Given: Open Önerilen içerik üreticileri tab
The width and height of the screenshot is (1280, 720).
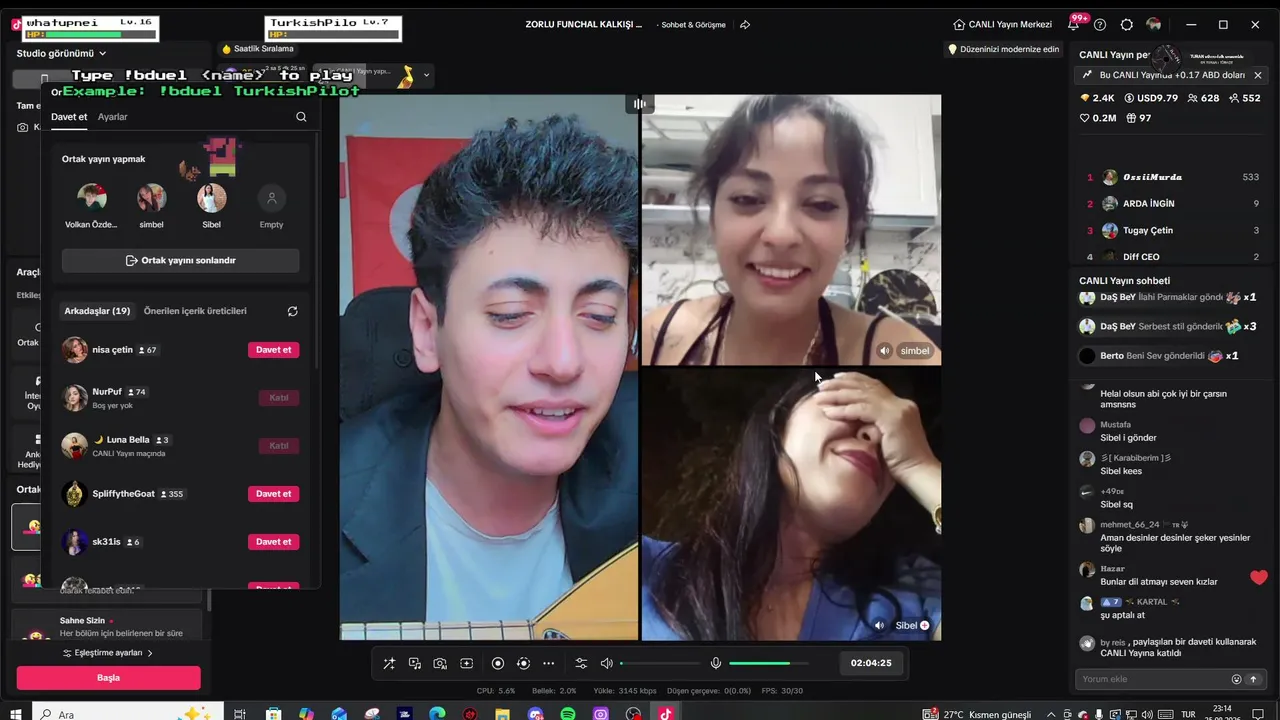Looking at the screenshot, I should coord(195,311).
